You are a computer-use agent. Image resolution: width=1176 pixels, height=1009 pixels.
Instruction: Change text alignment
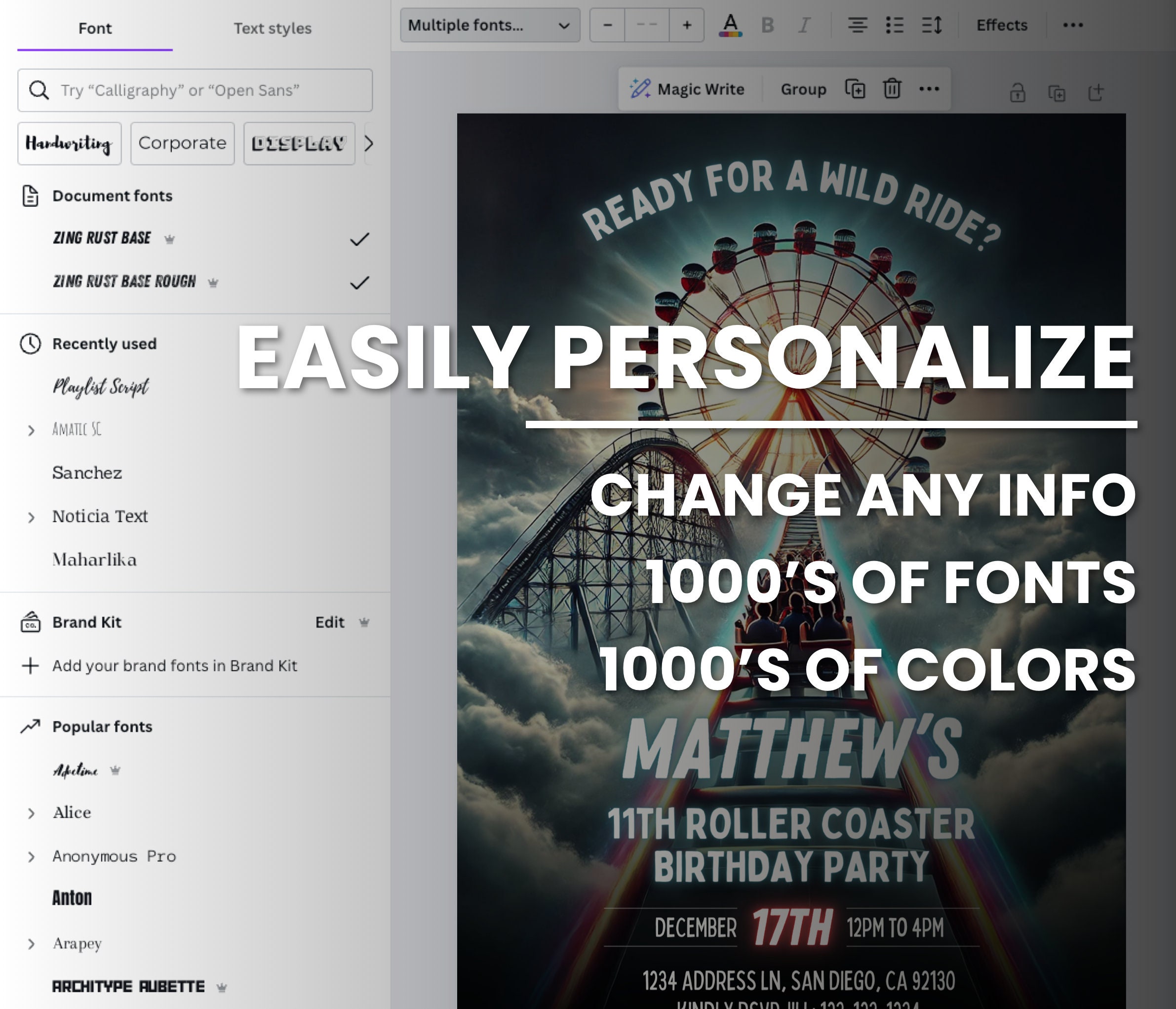[857, 26]
